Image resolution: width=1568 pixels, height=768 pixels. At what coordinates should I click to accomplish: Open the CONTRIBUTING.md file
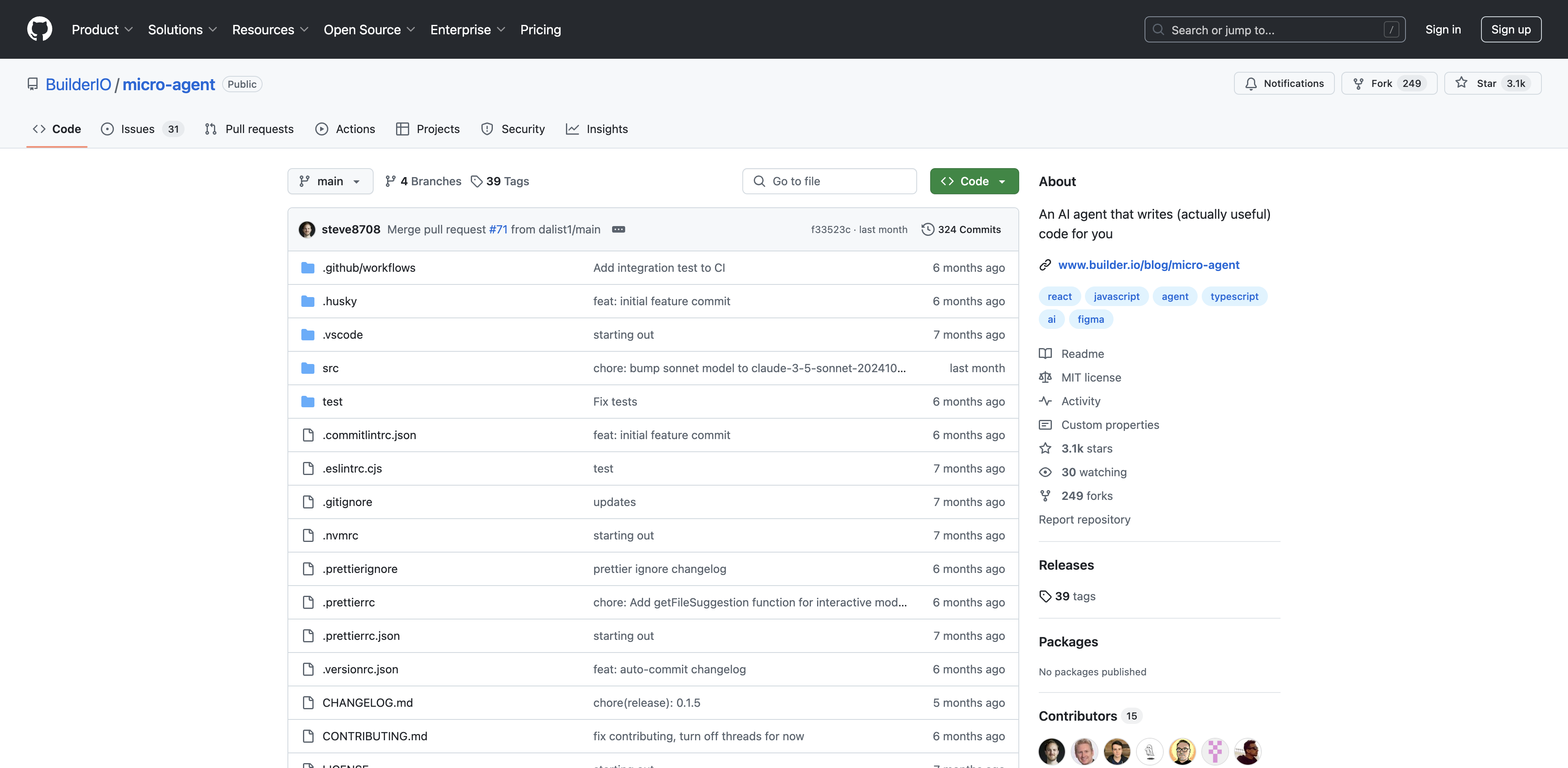point(374,736)
